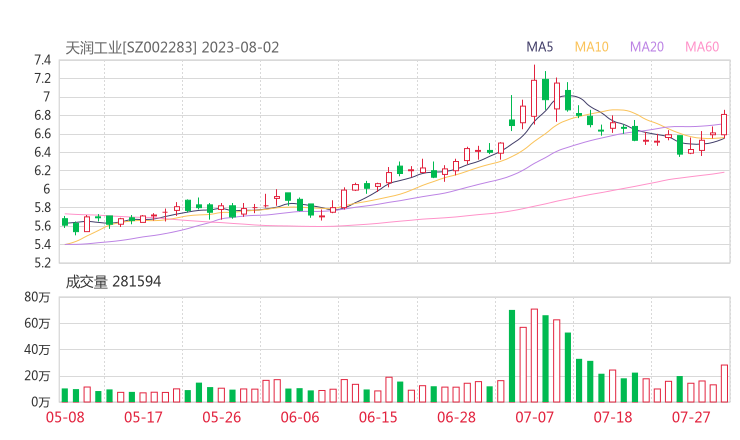
Task: Click the 07-18 date axis label
Action: [x=613, y=417]
